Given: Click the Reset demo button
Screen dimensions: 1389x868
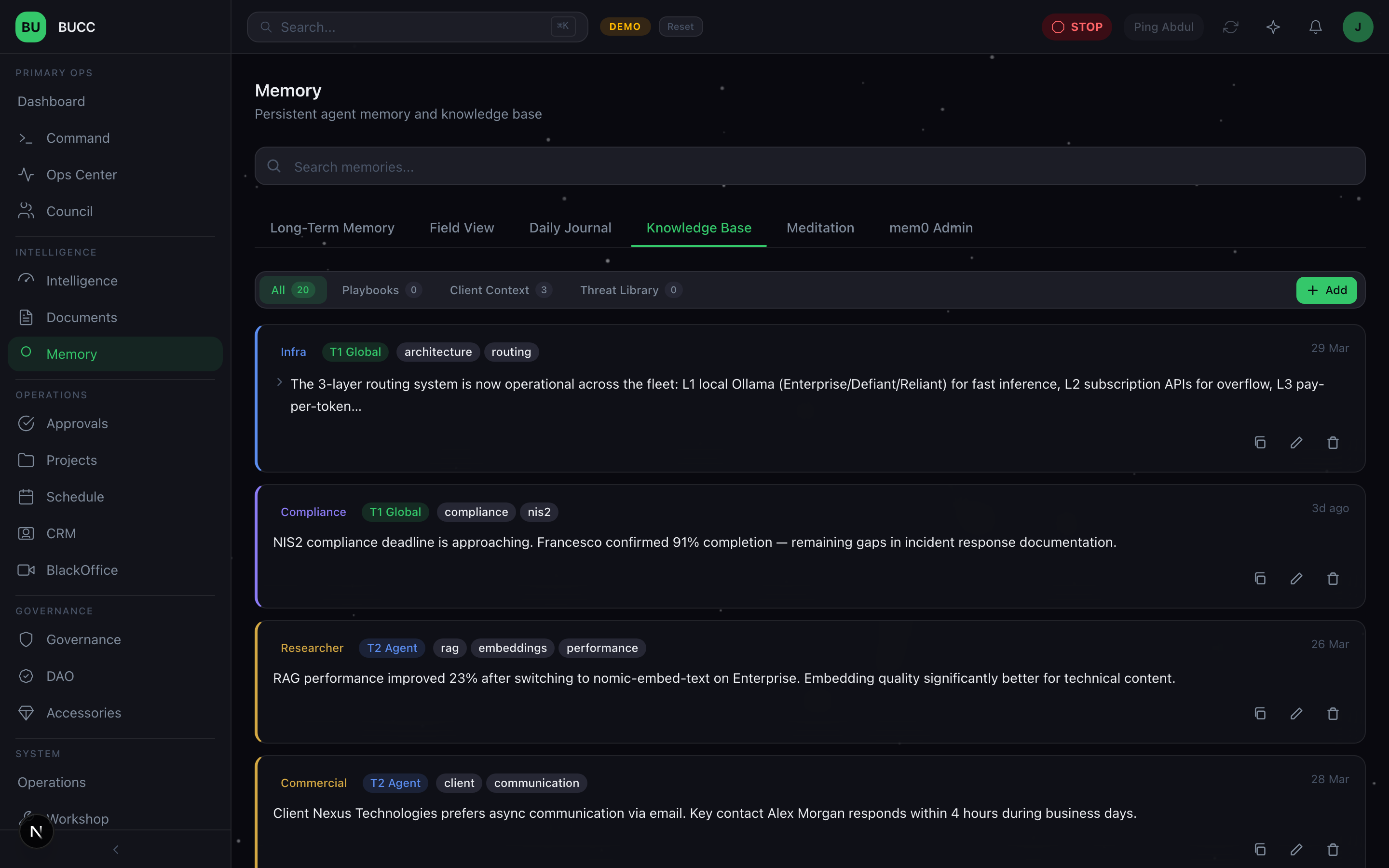Looking at the screenshot, I should 680,27.
